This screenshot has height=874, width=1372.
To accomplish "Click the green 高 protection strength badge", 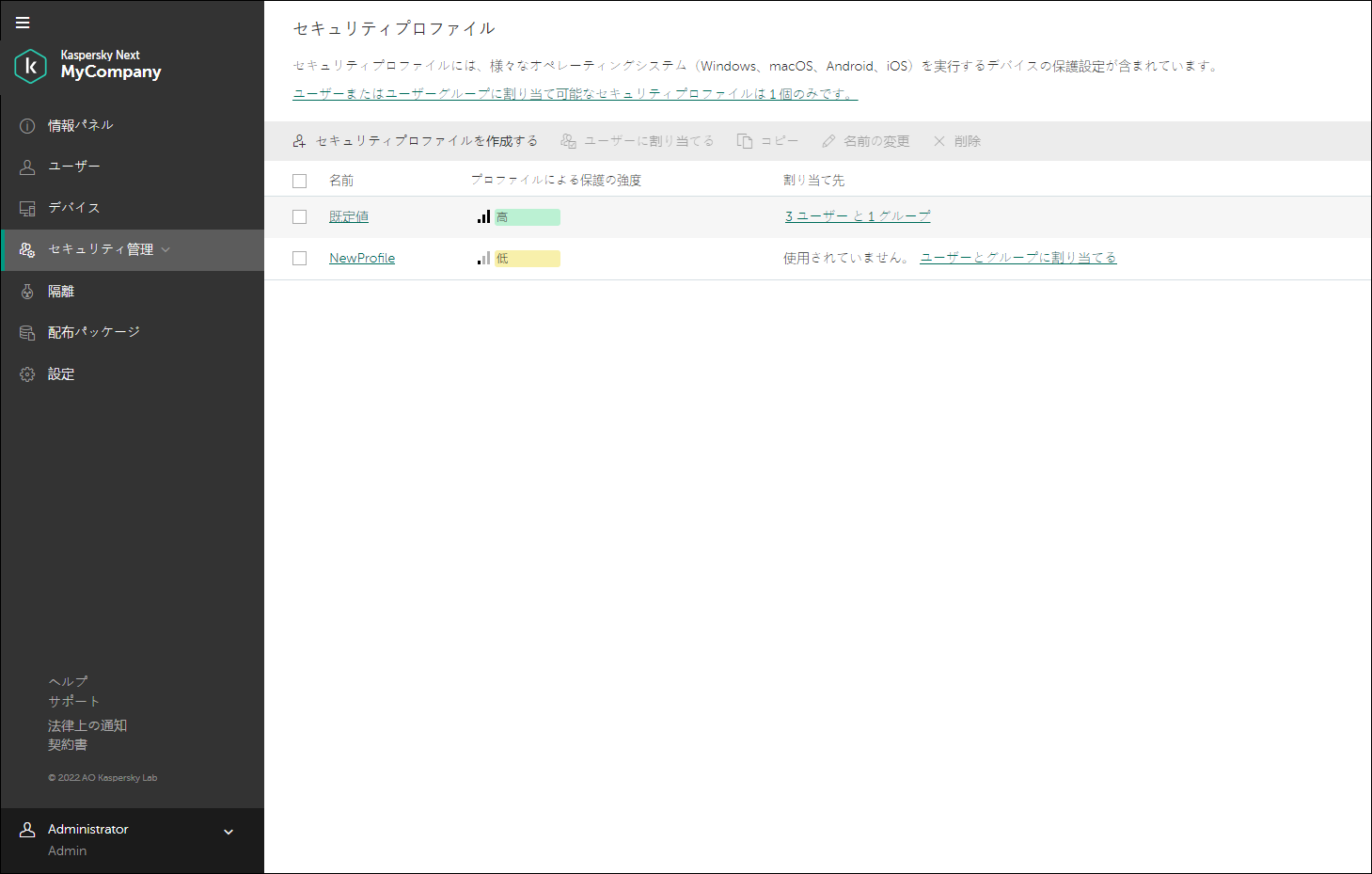I will click(x=527, y=216).
